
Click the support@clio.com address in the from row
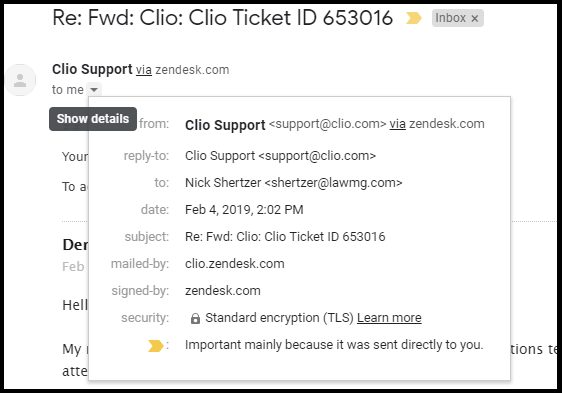(x=327, y=124)
